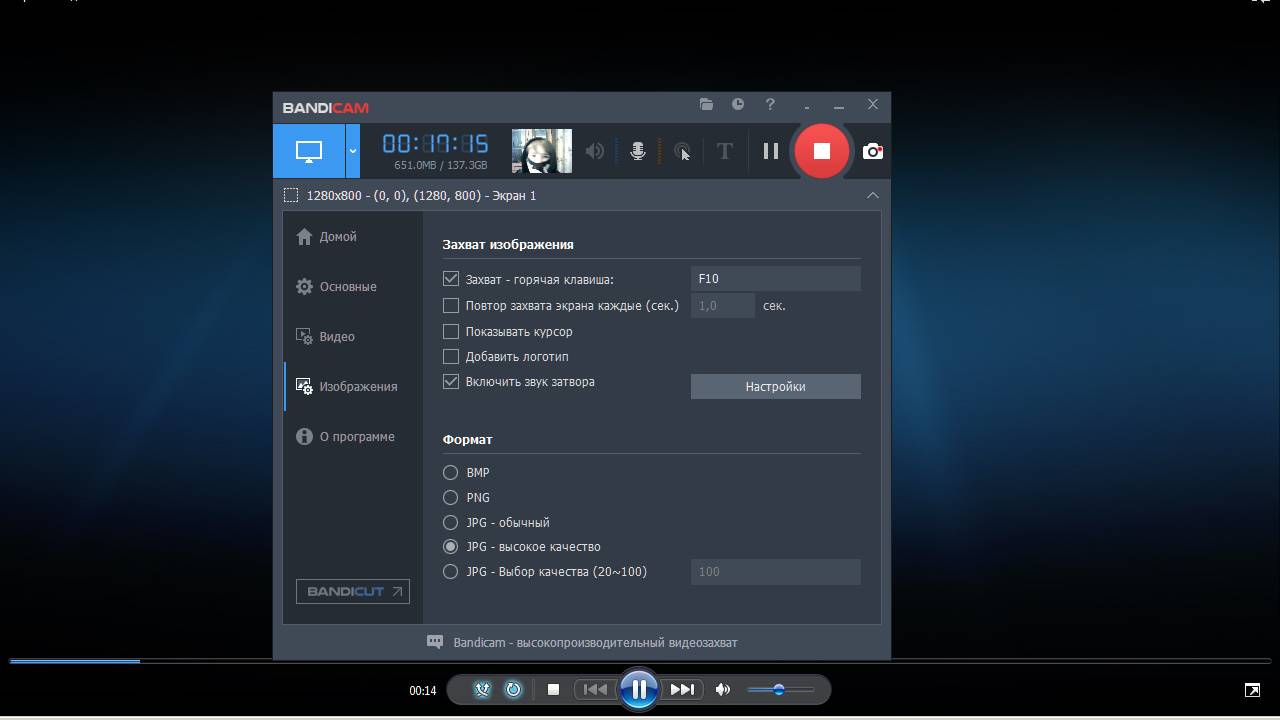Adjust the media player volume slider
Image resolution: width=1280 pixels, height=720 pixels.
tap(780, 689)
